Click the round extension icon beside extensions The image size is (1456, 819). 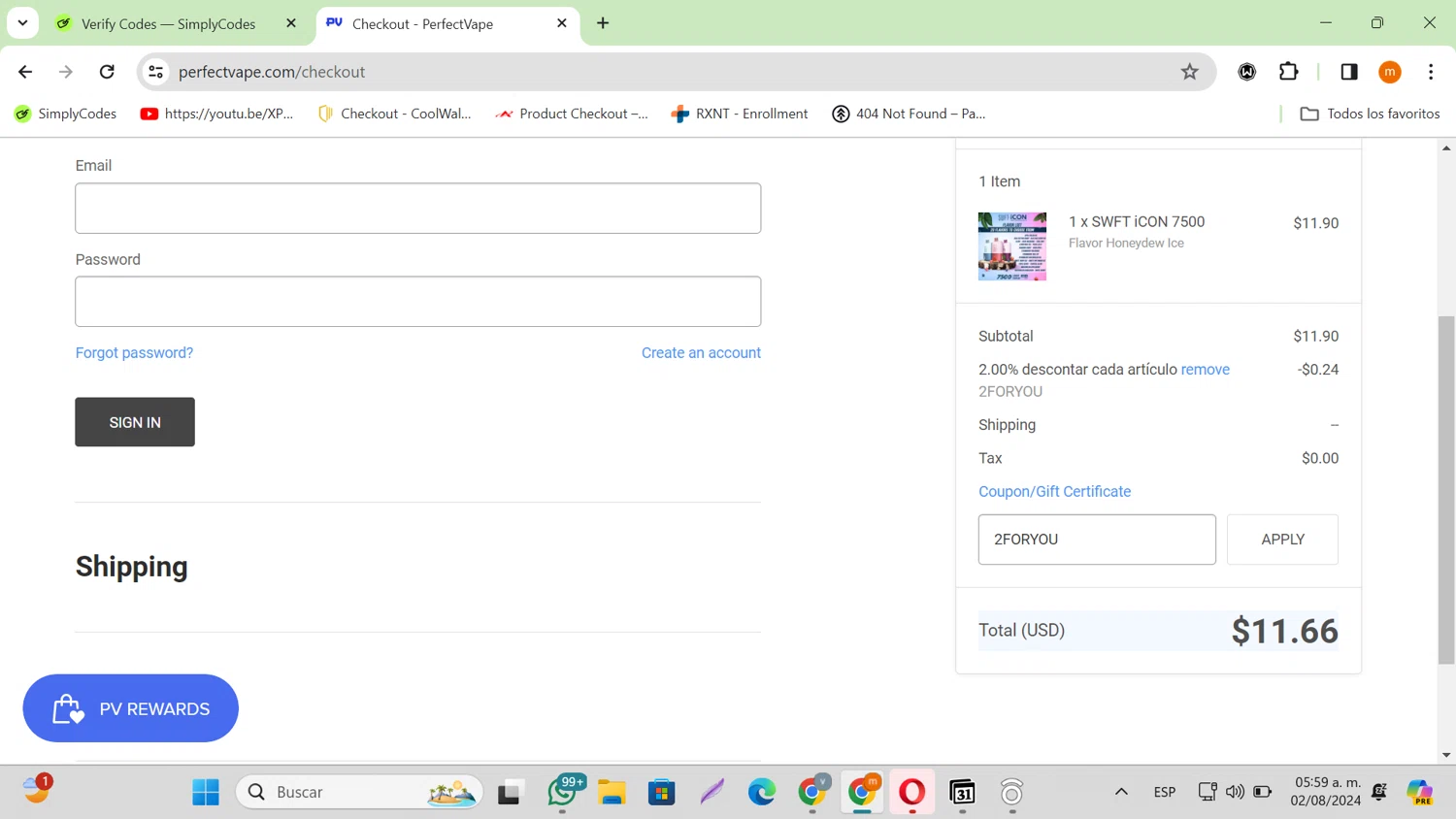pyautogui.click(x=1247, y=72)
